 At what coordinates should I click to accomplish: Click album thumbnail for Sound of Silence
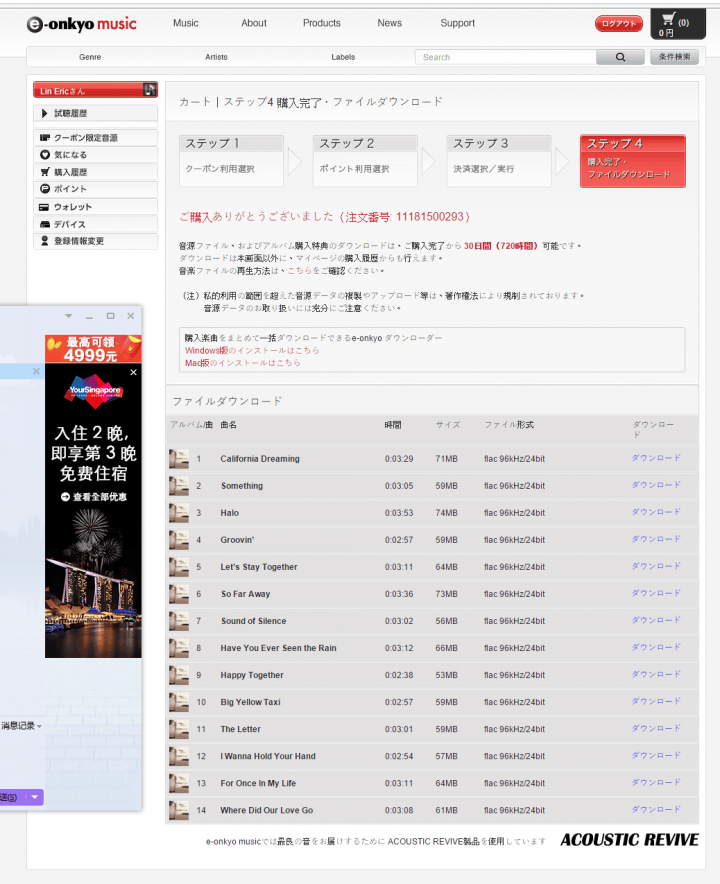click(x=179, y=621)
